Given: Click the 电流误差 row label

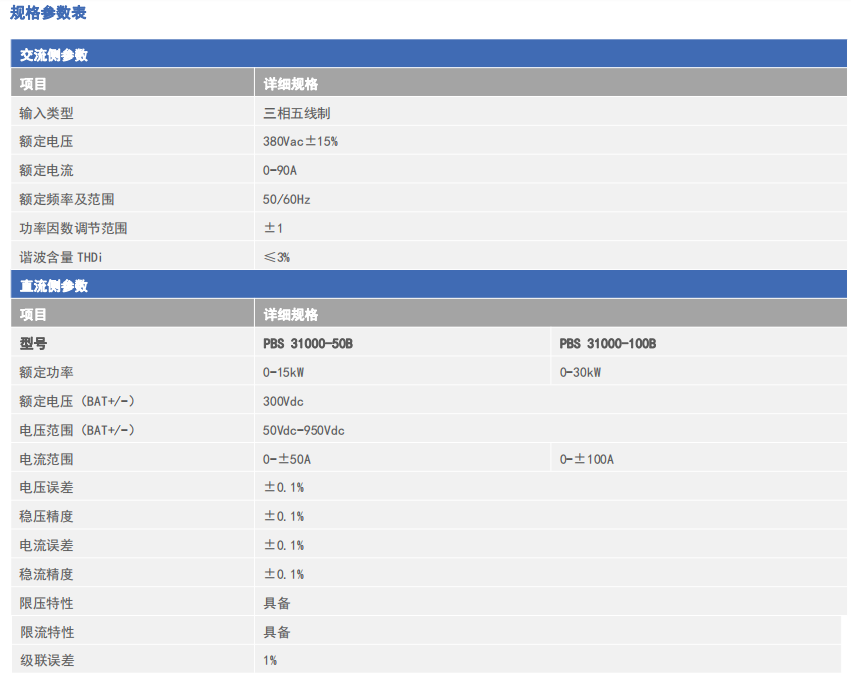Looking at the screenshot, I should pyautogui.click(x=46, y=545).
